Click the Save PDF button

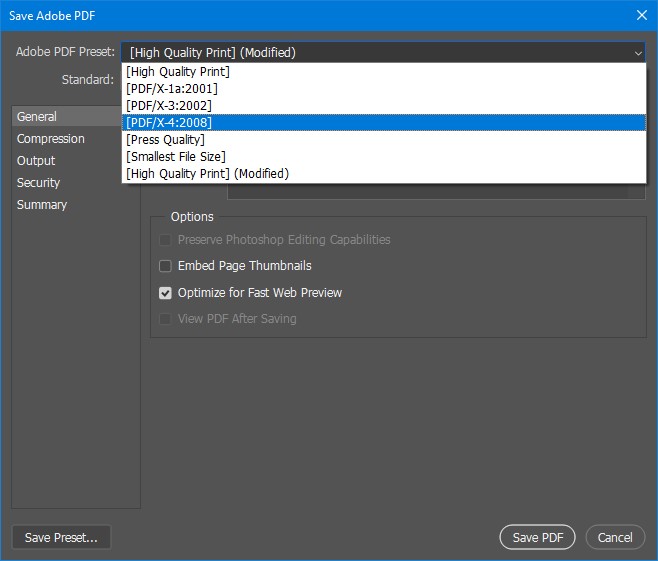coord(538,537)
